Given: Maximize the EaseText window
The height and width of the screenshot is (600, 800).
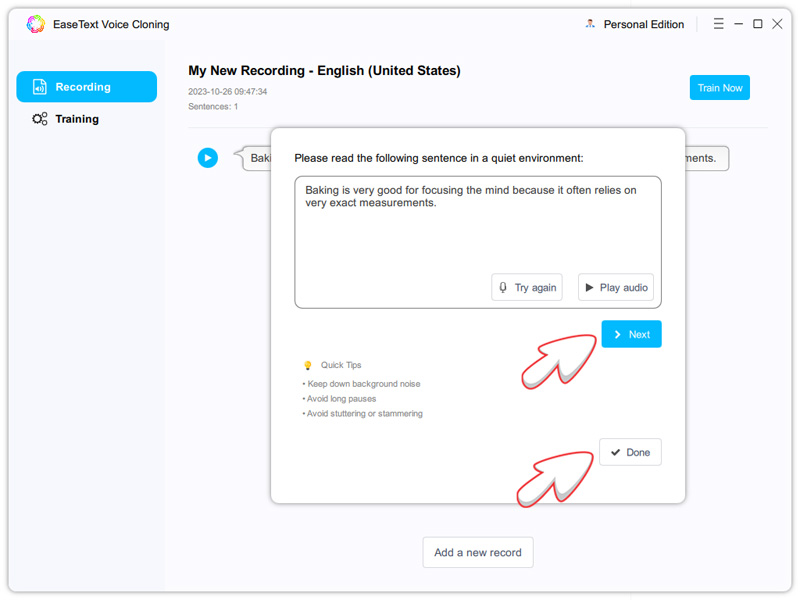Looking at the screenshot, I should [758, 24].
